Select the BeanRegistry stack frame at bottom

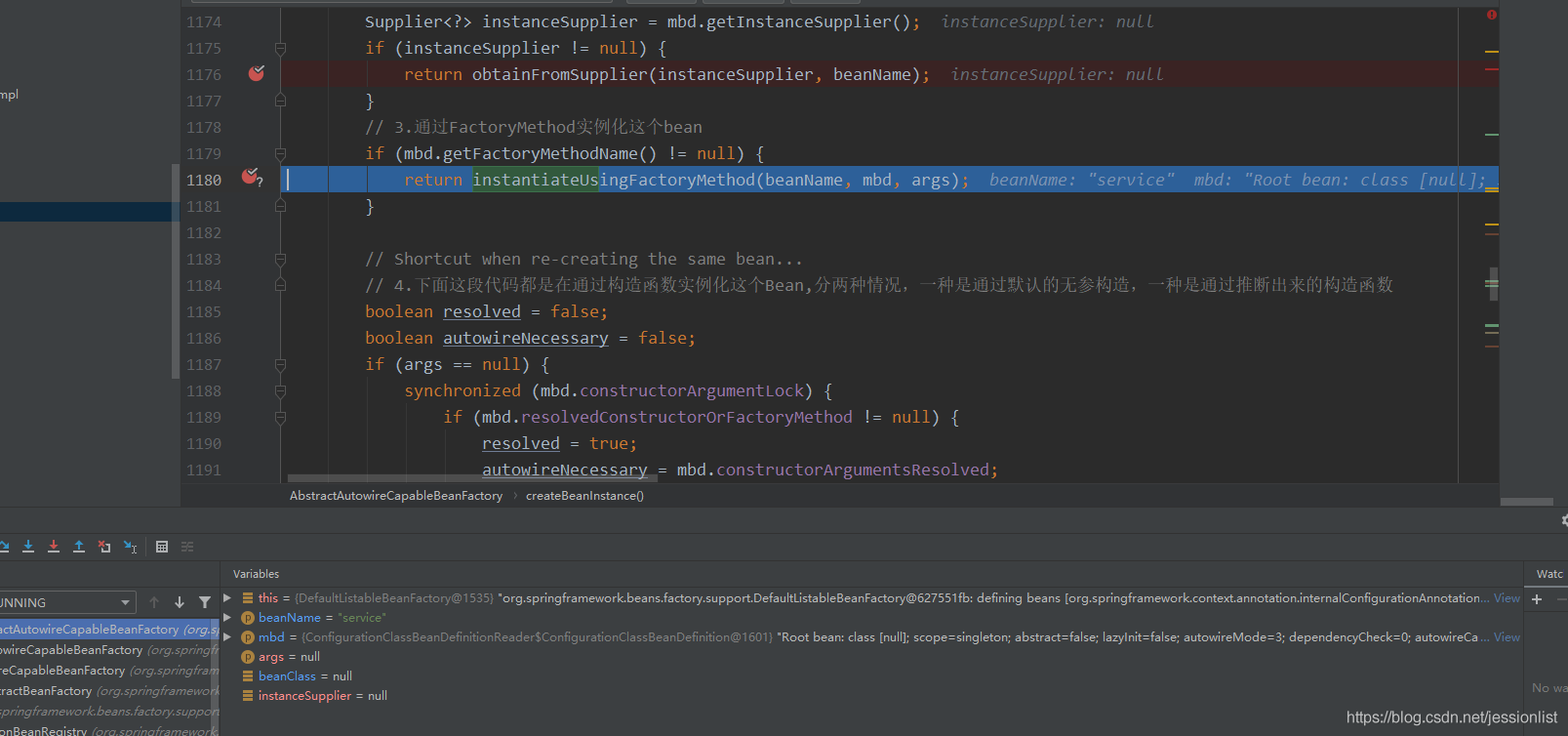coord(109,730)
